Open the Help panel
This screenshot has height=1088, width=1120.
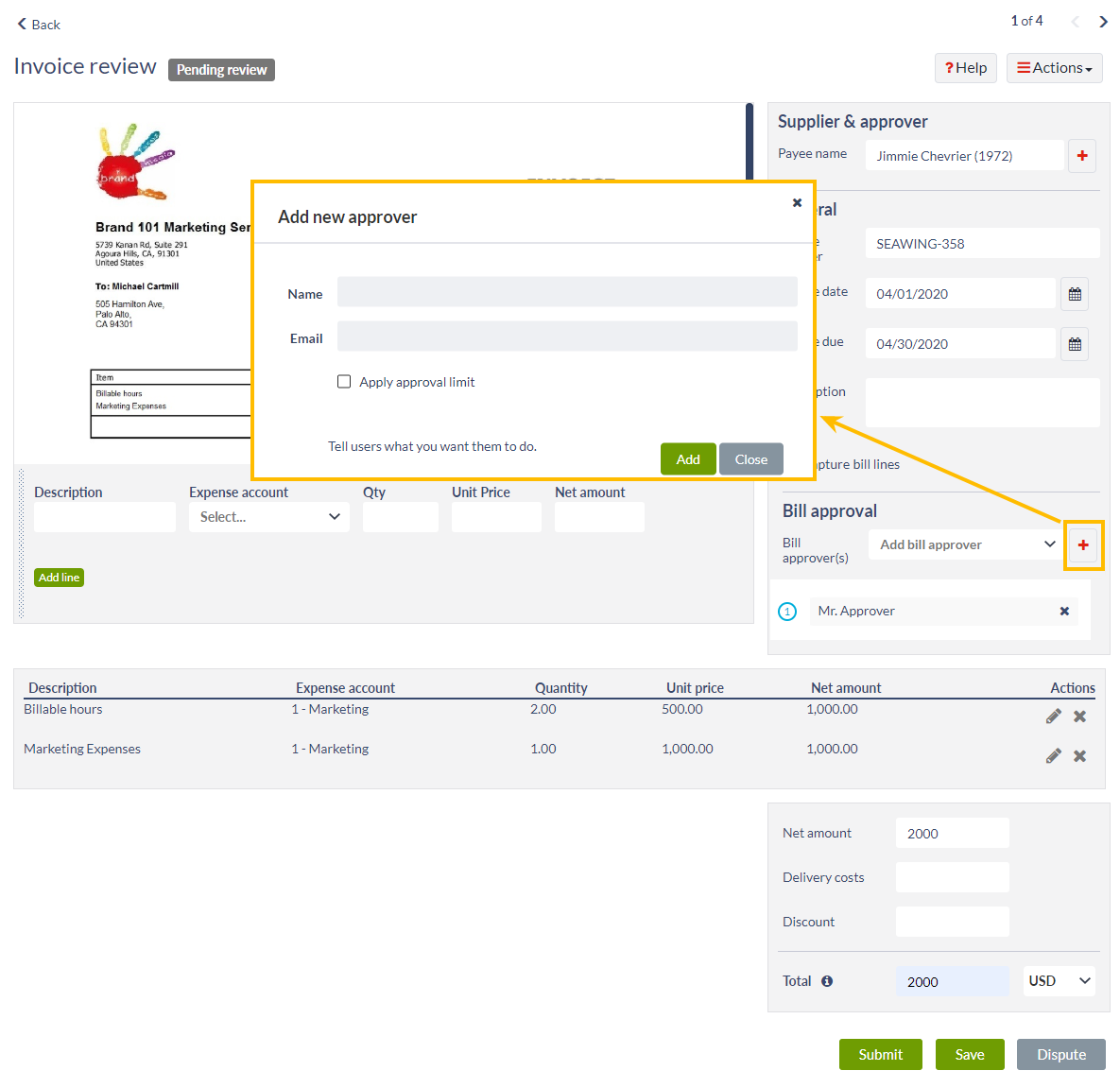[965, 67]
